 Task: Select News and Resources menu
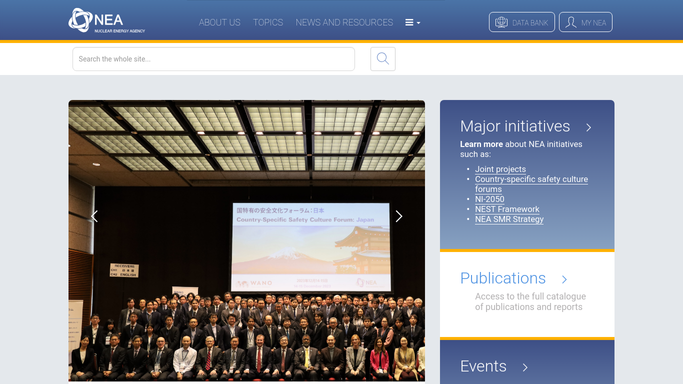tap(344, 23)
